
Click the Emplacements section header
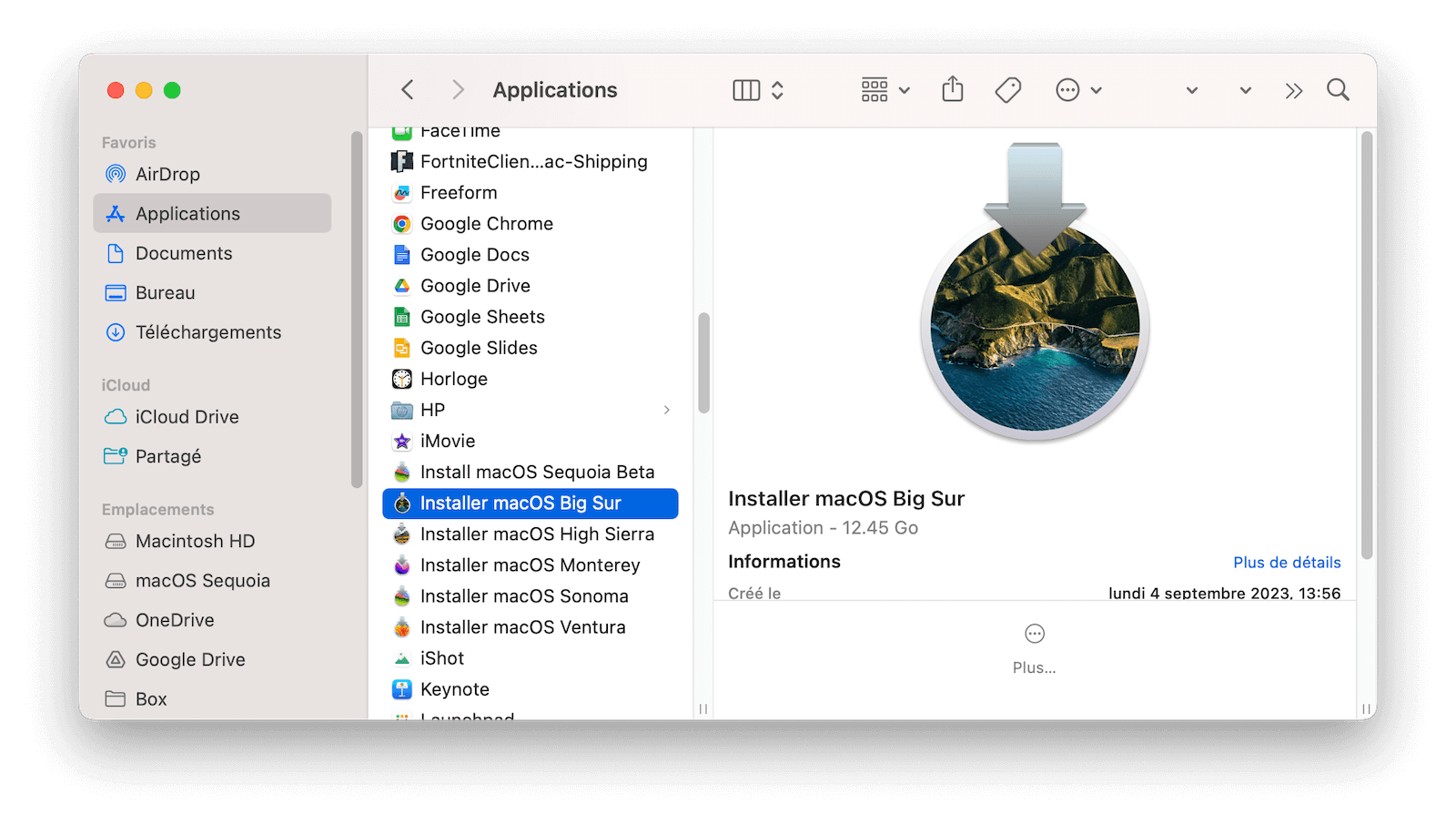(157, 510)
